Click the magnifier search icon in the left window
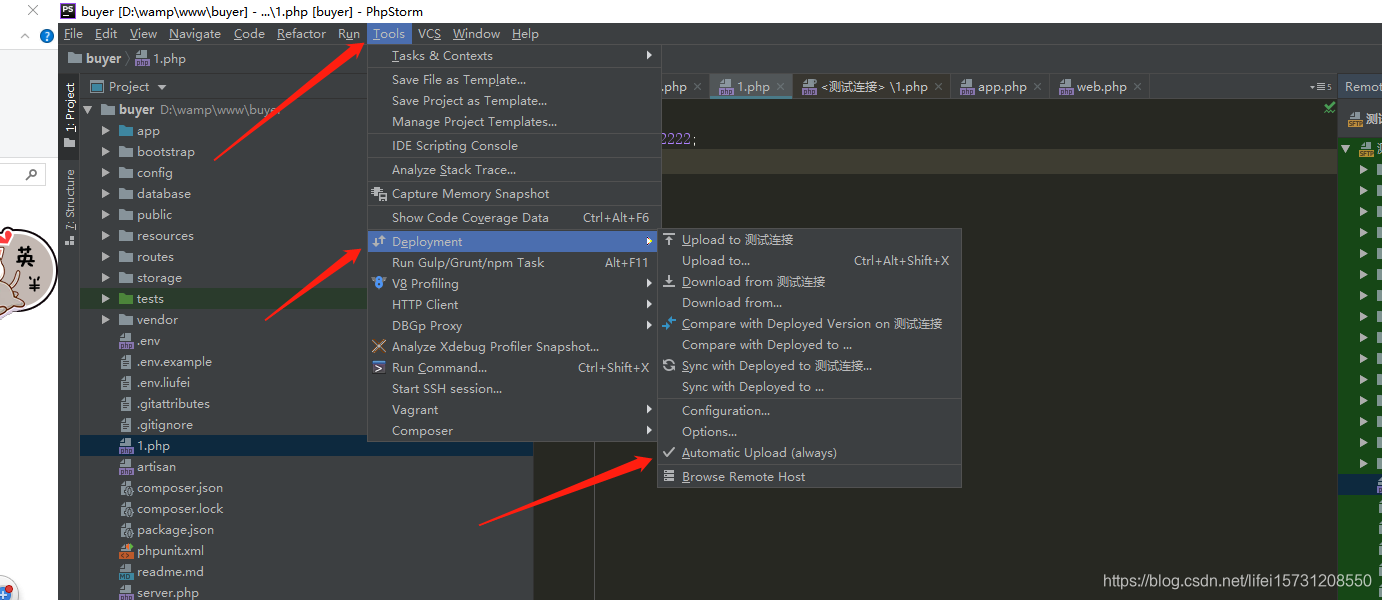The image size is (1382, 600). pos(32,175)
